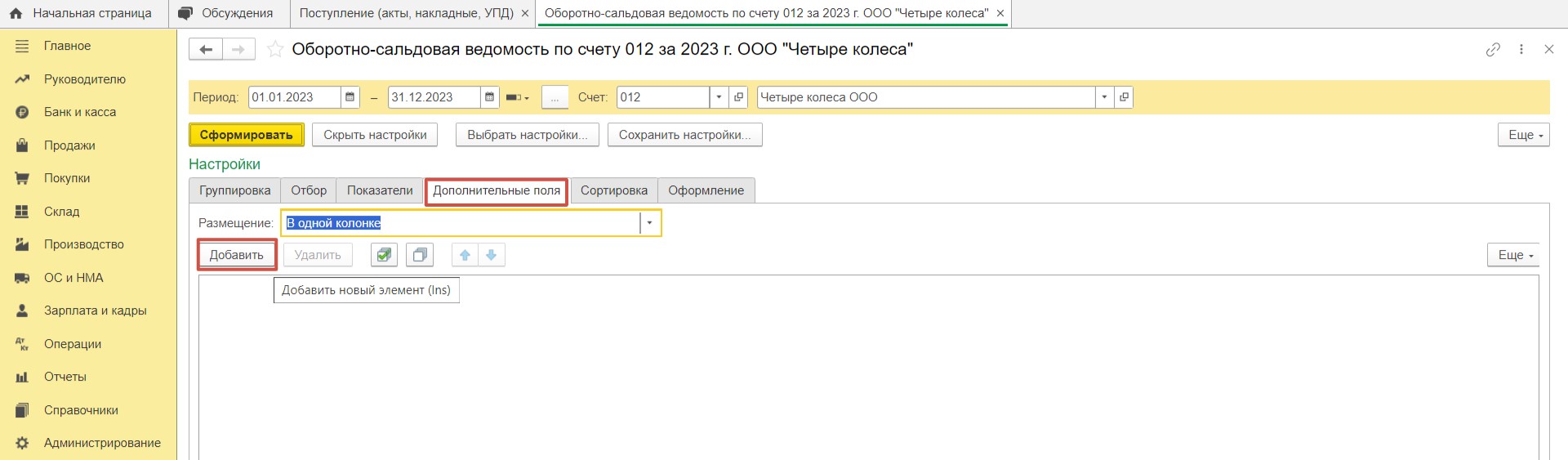Open calendar for period start date
The image size is (1568, 460).
click(x=350, y=97)
